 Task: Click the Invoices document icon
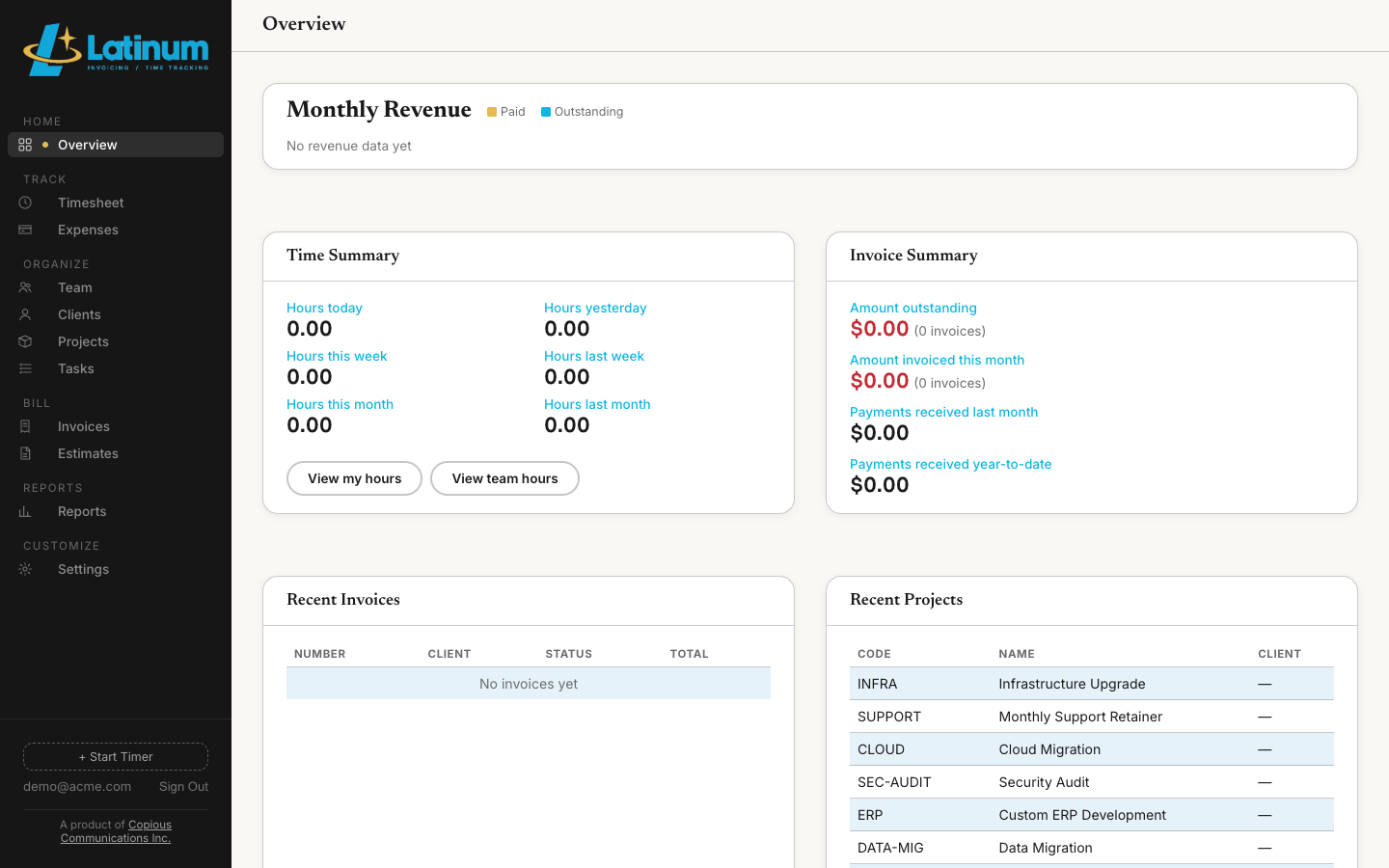tap(25, 426)
